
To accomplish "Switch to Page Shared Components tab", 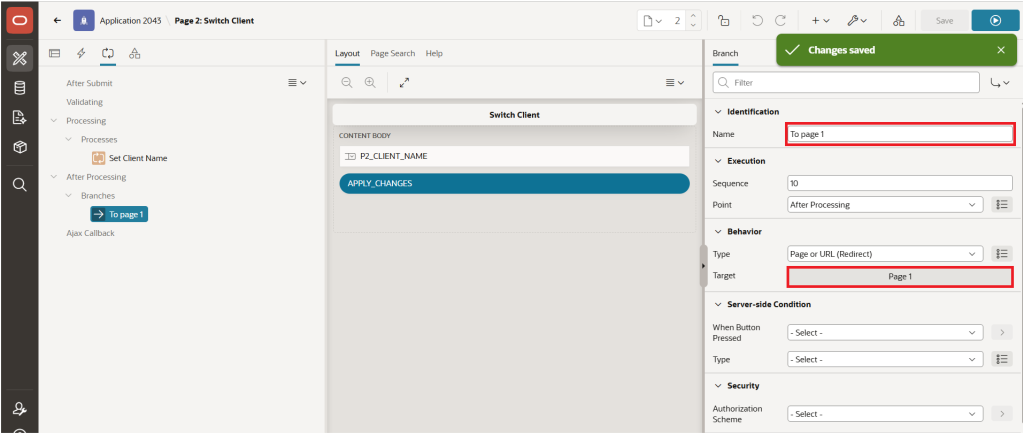I will pyautogui.click(x=135, y=54).
